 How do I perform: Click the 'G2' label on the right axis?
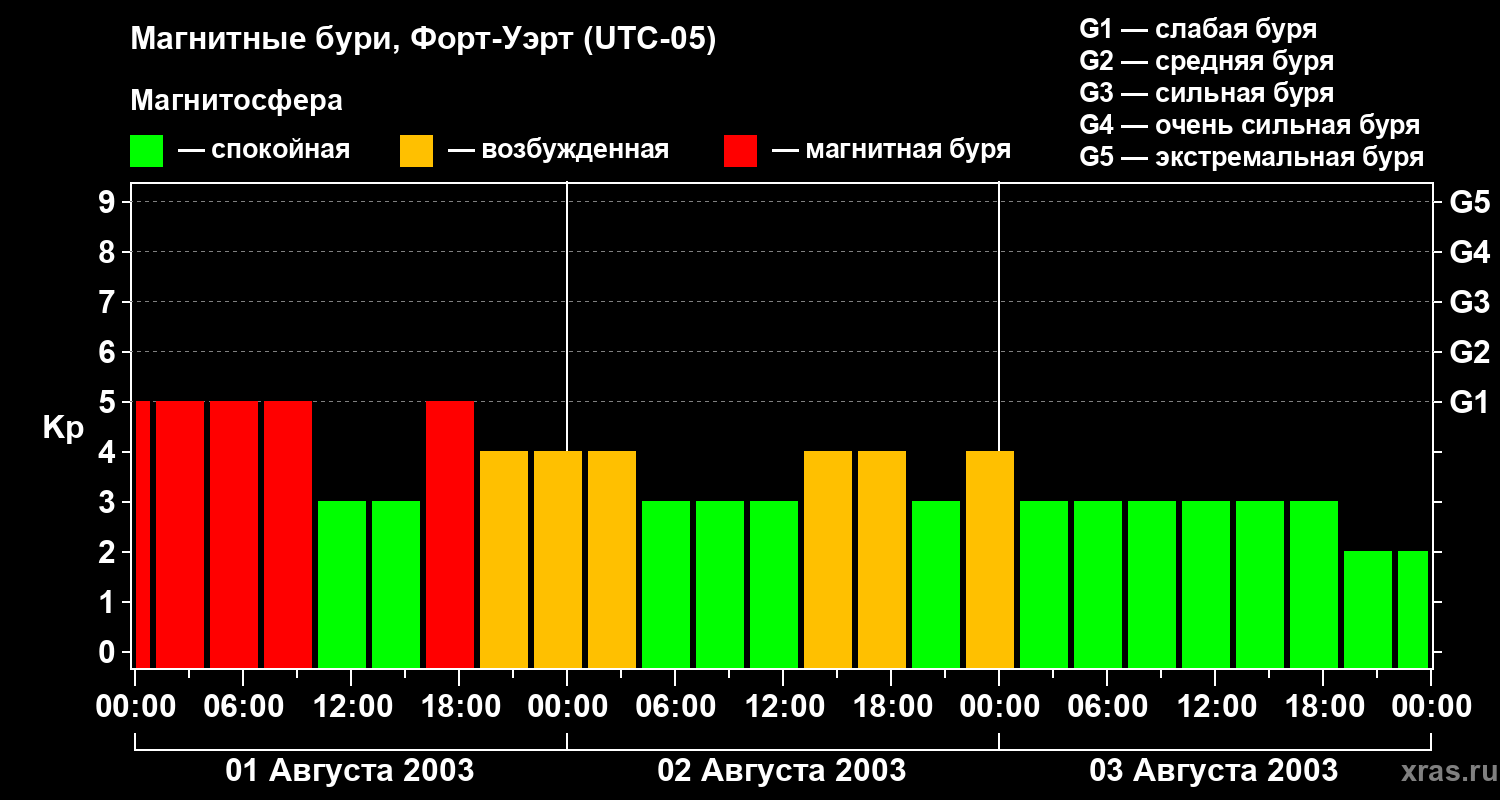[1469, 352]
